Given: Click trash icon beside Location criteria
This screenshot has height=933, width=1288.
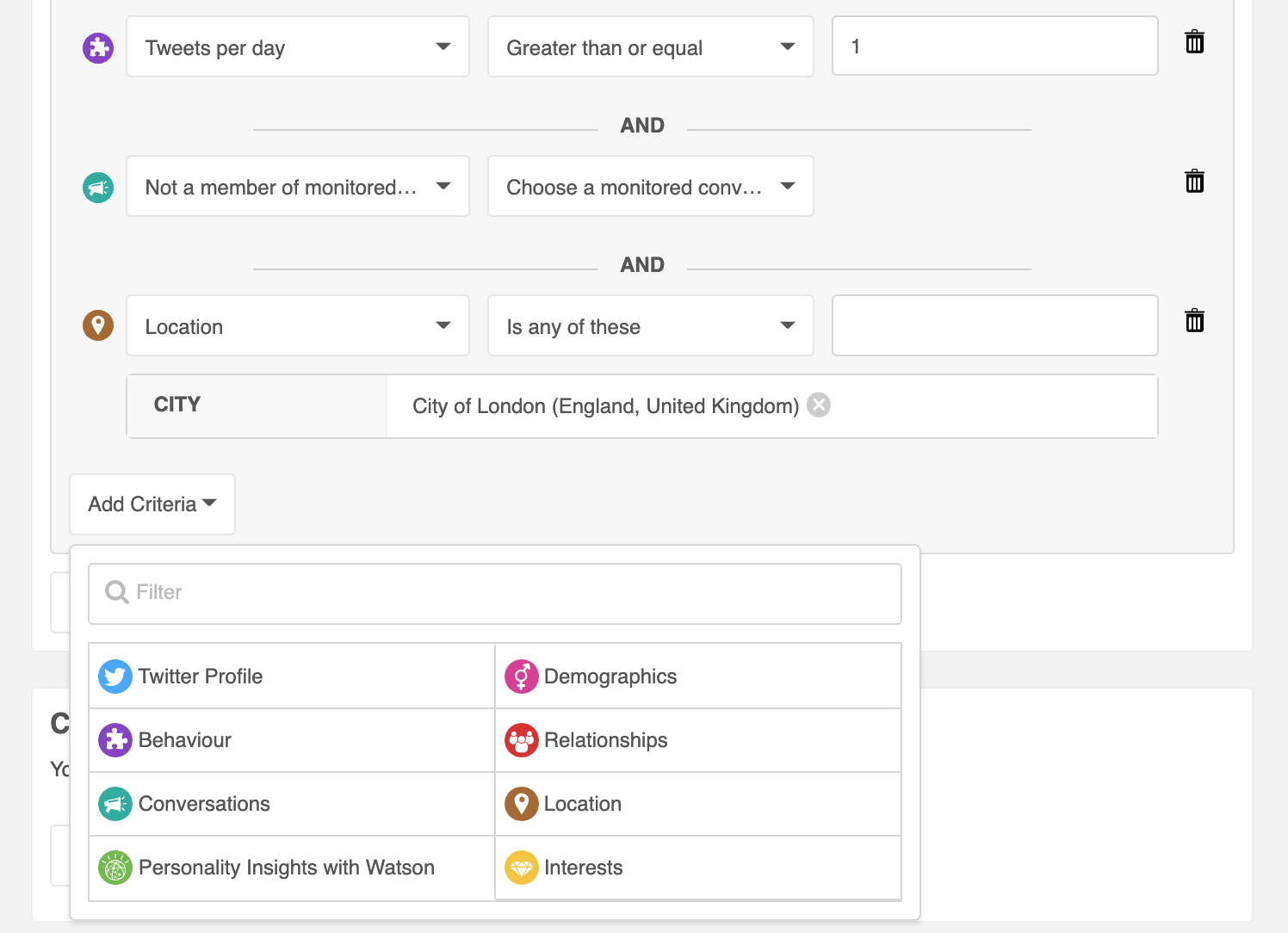Looking at the screenshot, I should point(1194,321).
